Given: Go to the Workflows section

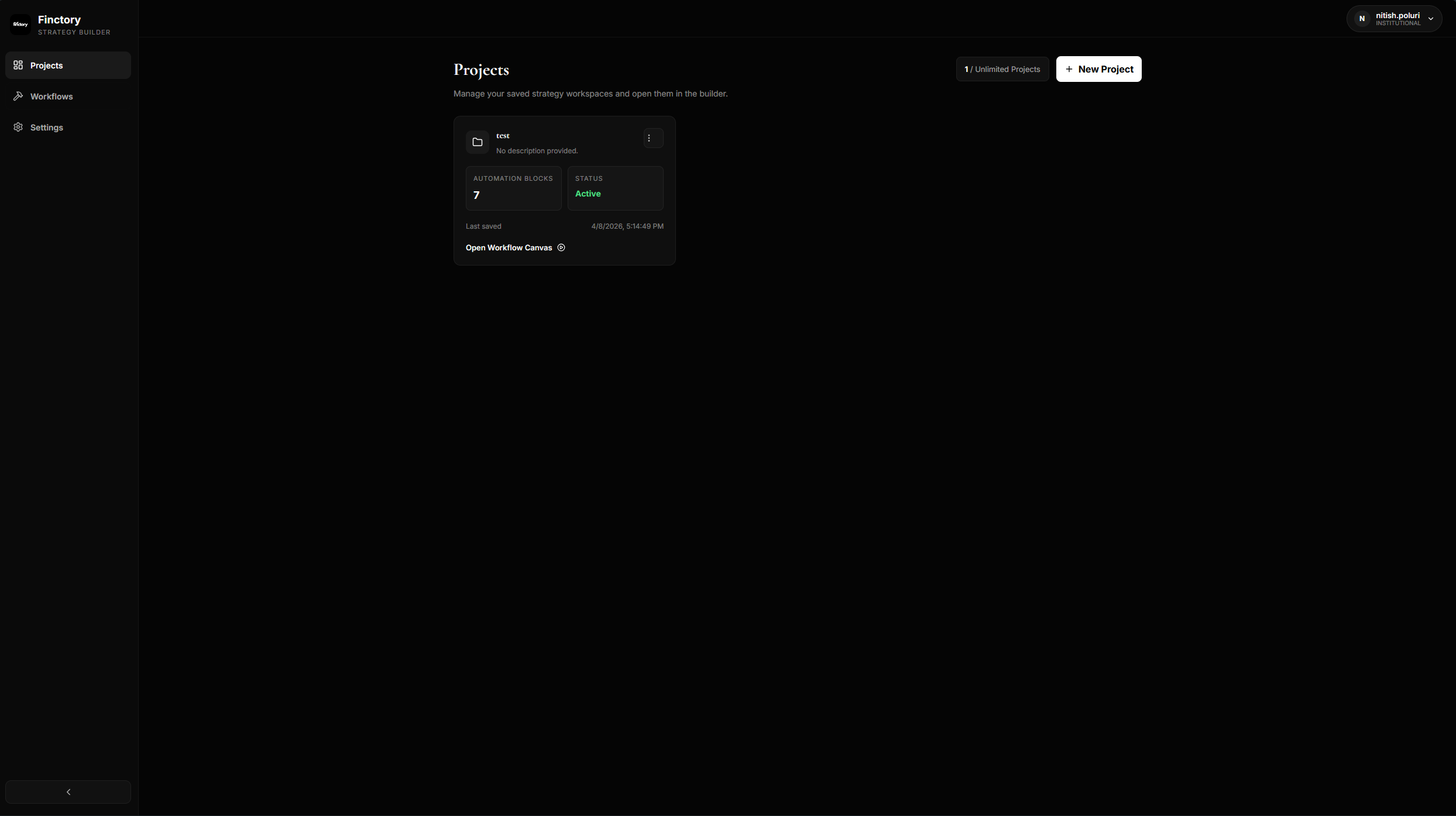Looking at the screenshot, I should coord(51,97).
